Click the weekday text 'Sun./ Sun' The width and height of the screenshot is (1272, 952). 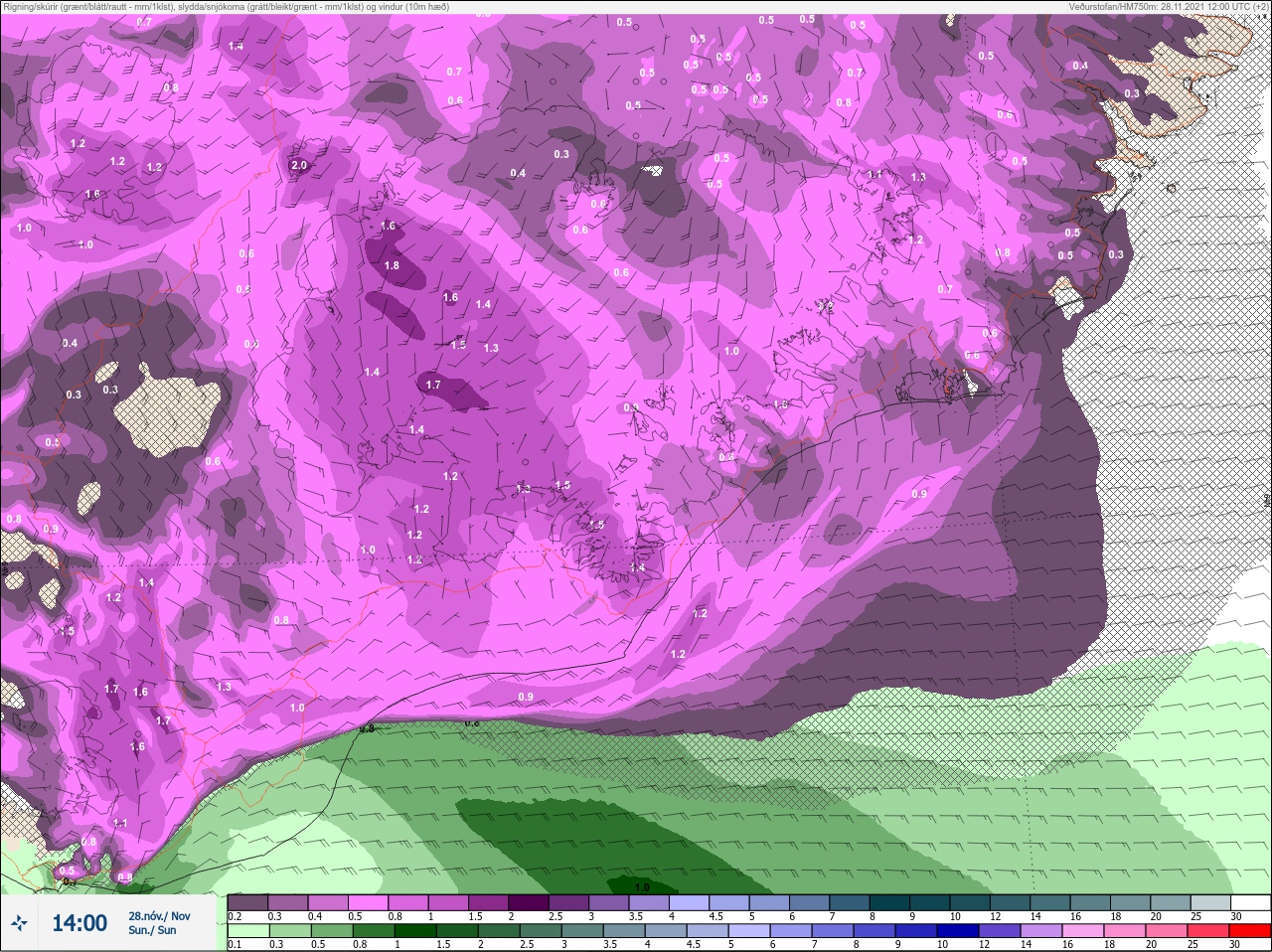[152, 930]
